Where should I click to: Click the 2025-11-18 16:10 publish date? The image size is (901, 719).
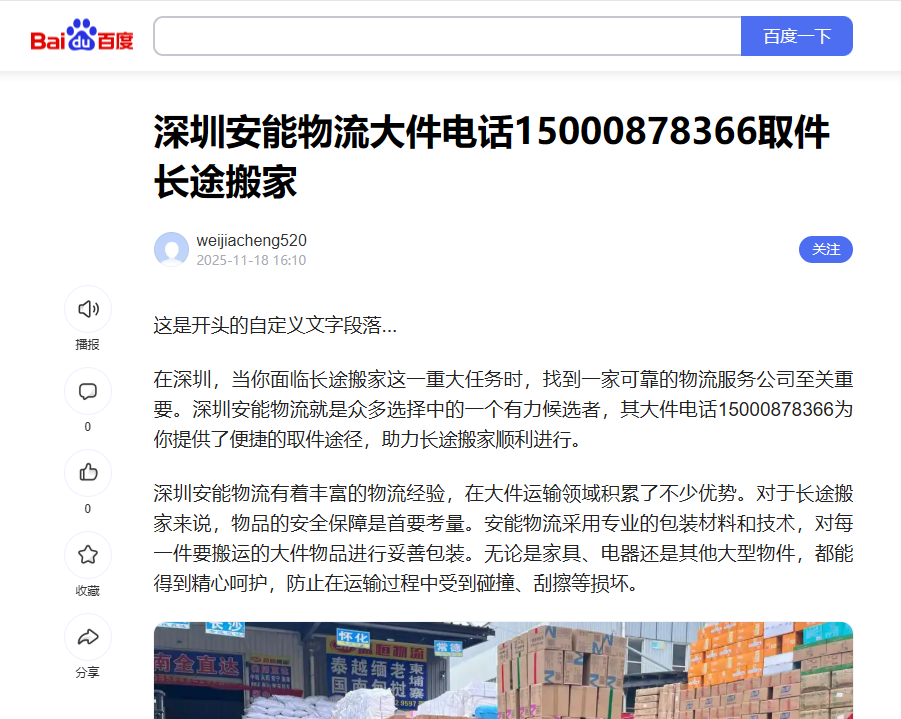(251, 260)
